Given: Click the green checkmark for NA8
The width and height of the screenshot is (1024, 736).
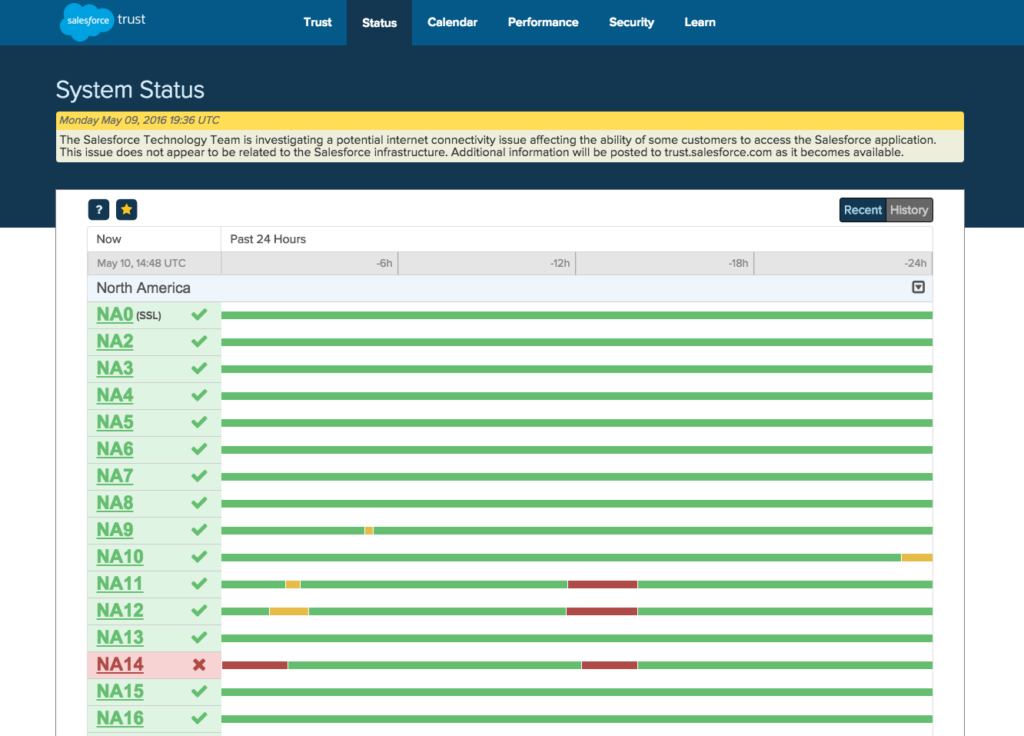Looking at the screenshot, I should point(199,503).
